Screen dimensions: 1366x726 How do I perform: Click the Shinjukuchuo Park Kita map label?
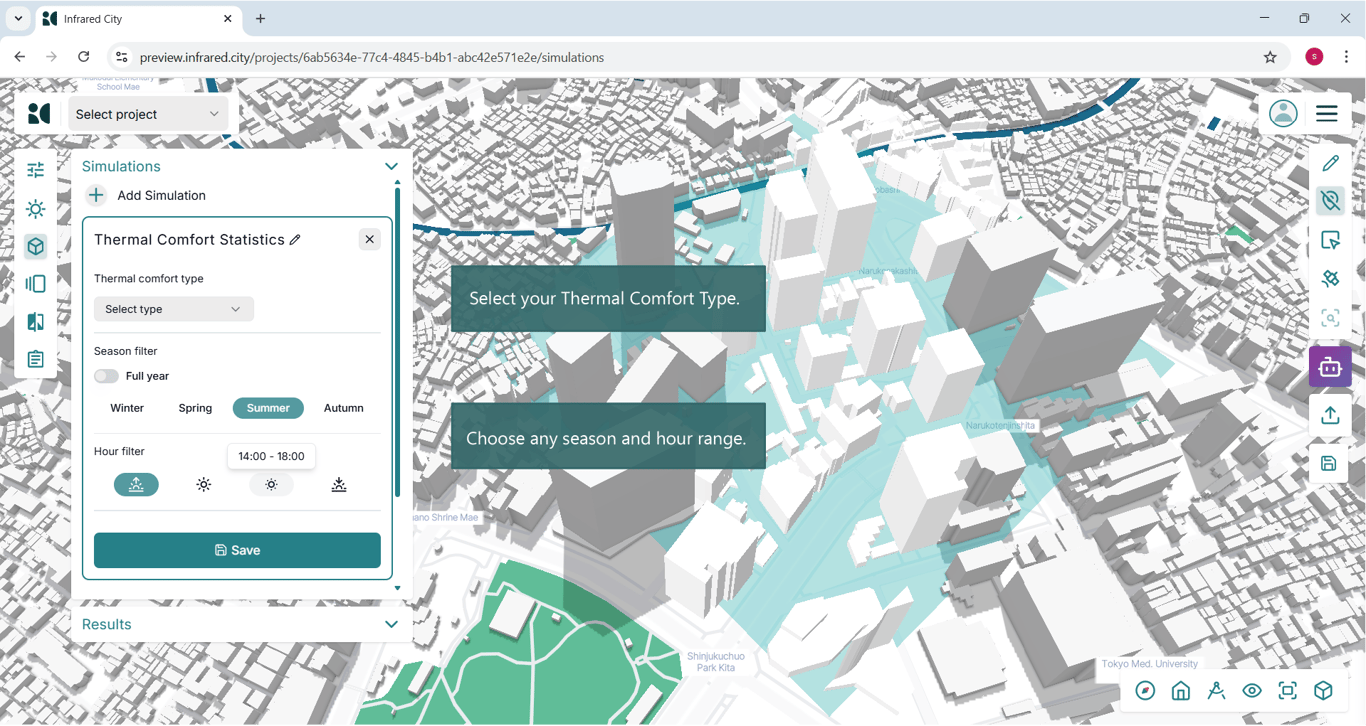click(x=716, y=662)
